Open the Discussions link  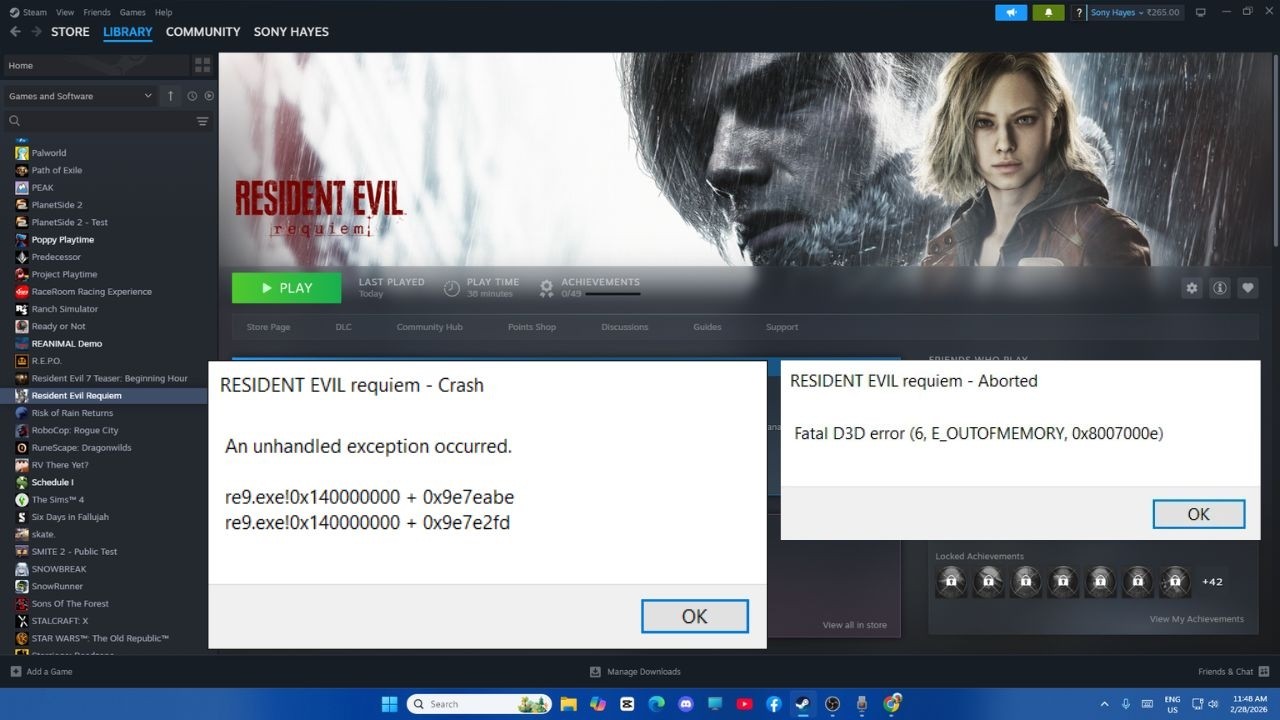[624, 327]
